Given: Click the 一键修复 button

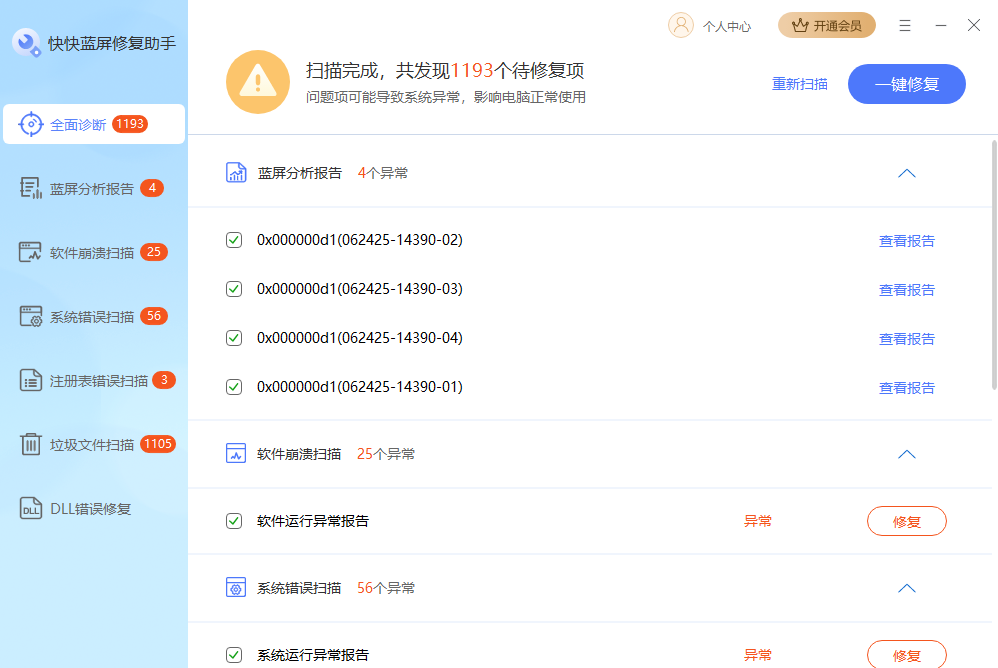Looking at the screenshot, I should pyautogui.click(x=906, y=84).
